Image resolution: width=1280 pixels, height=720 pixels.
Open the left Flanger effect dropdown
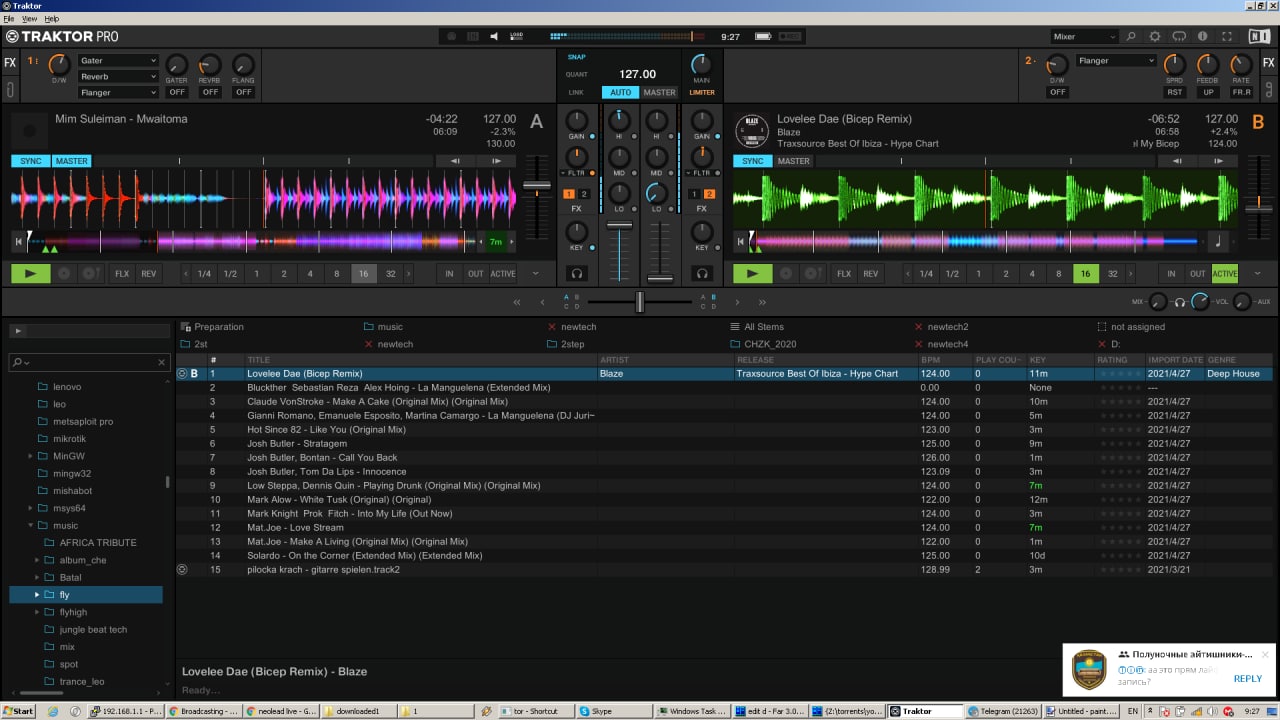pos(118,92)
